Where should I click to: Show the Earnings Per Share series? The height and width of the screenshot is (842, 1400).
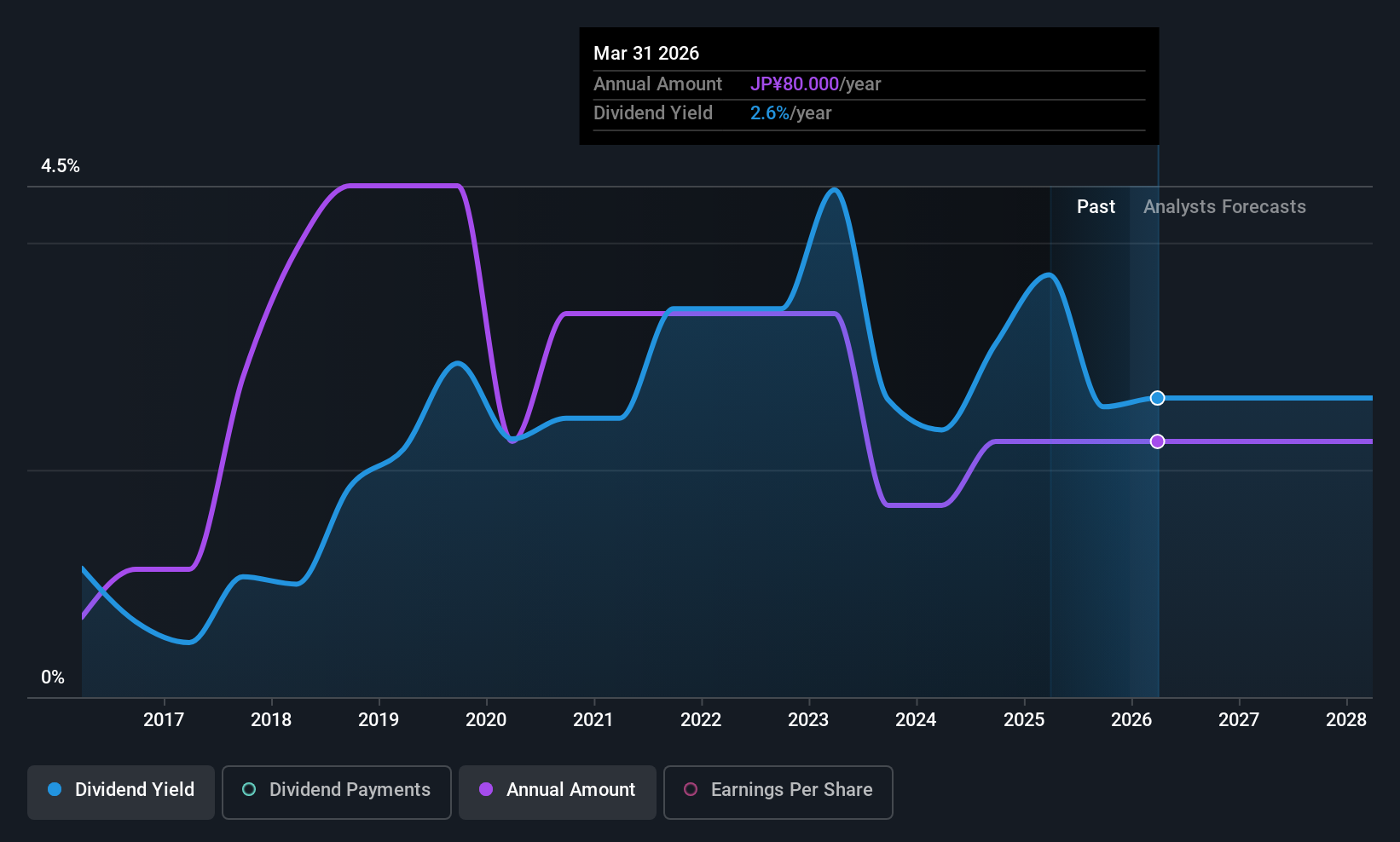778,792
